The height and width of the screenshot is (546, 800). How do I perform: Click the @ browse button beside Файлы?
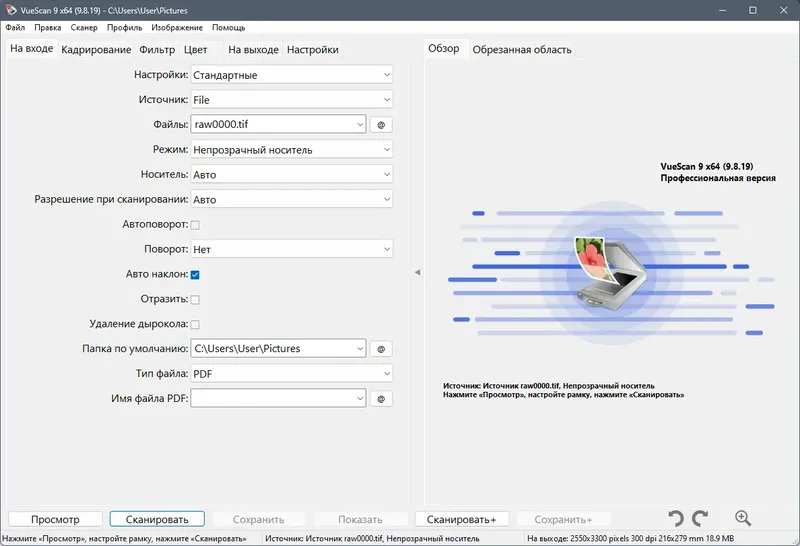(381, 125)
